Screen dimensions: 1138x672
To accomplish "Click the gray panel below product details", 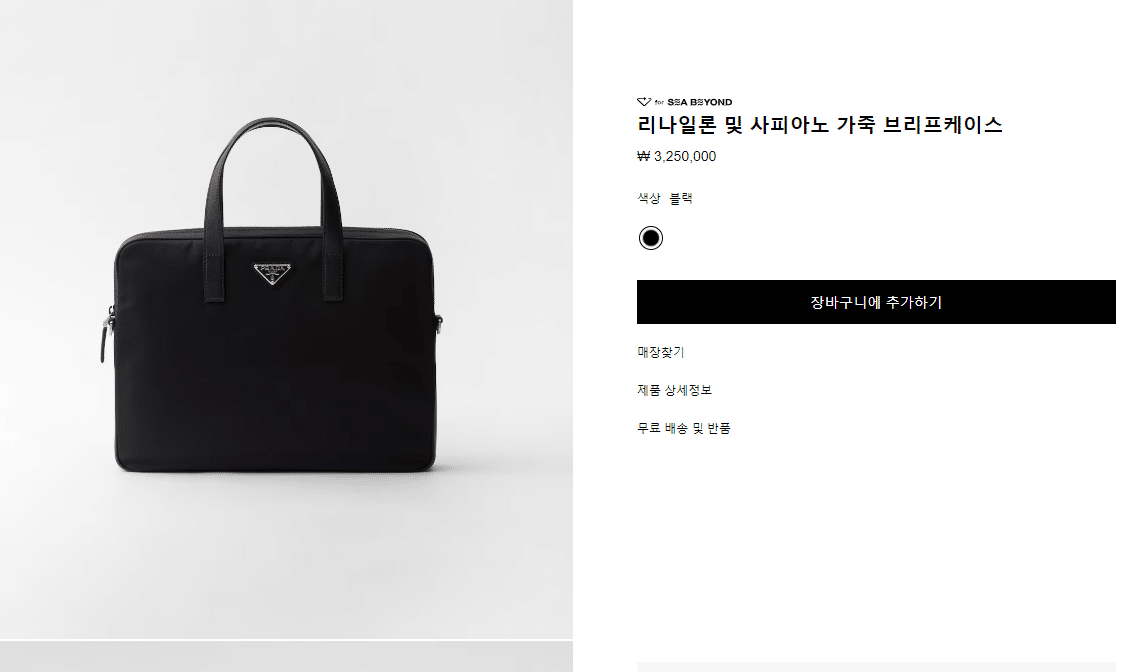I will click(x=876, y=667).
